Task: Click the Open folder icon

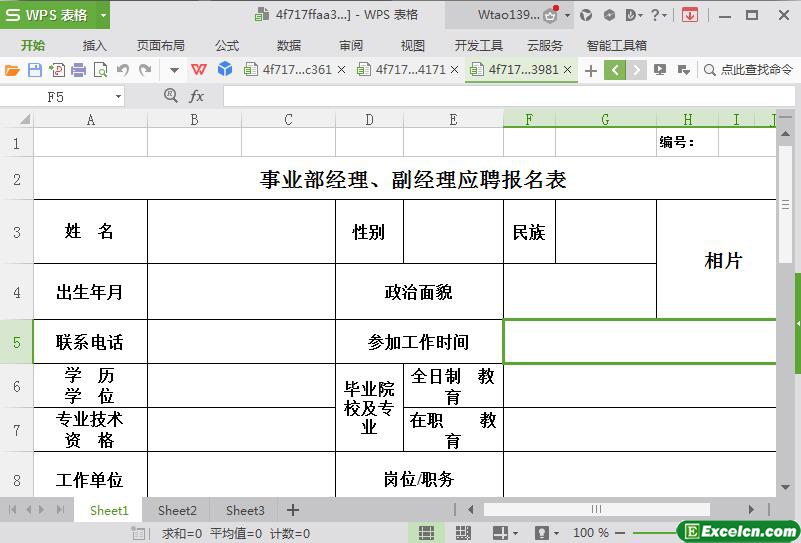Action: coord(12,70)
